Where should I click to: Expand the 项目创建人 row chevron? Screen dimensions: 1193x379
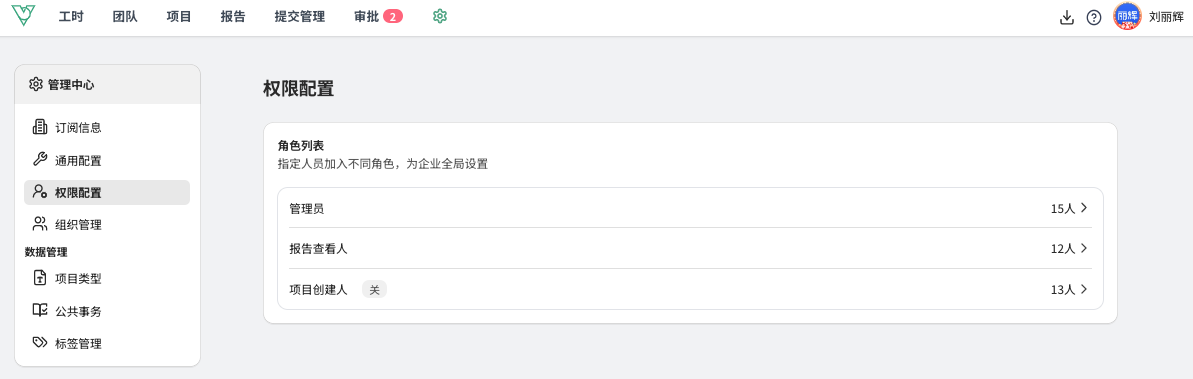(1083, 289)
